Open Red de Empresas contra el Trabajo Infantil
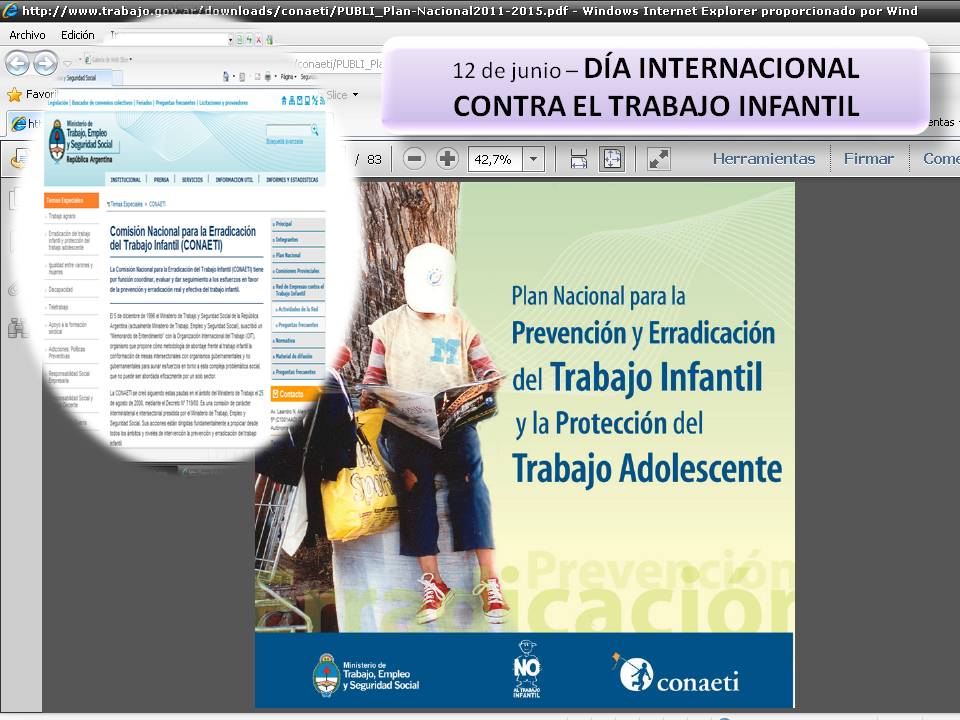 (298, 290)
